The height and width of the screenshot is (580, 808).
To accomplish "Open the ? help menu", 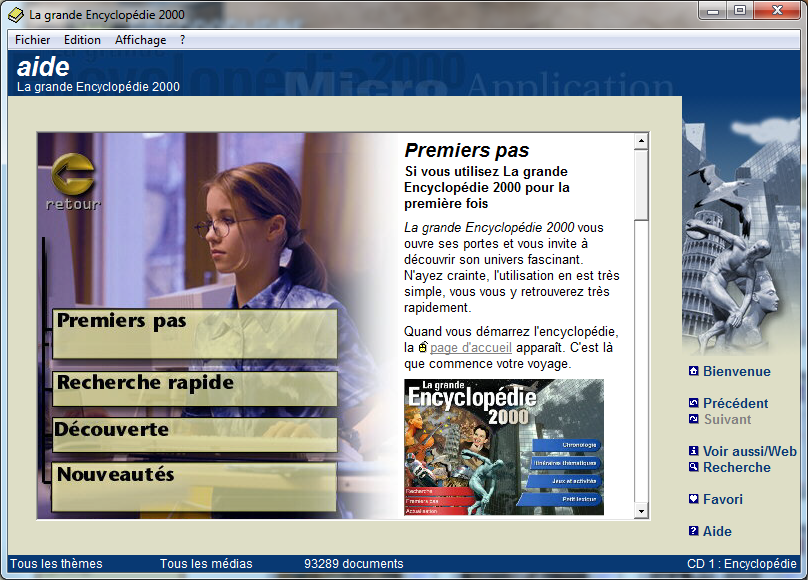I will [182, 40].
